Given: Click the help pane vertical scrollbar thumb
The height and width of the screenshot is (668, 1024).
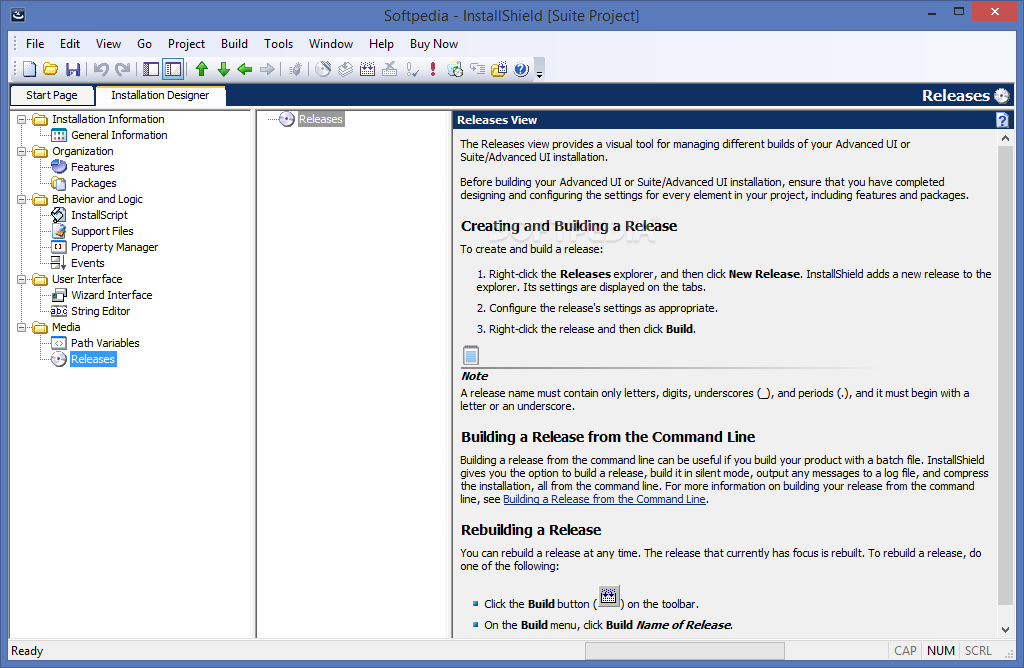Looking at the screenshot, I should (x=1005, y=375).
